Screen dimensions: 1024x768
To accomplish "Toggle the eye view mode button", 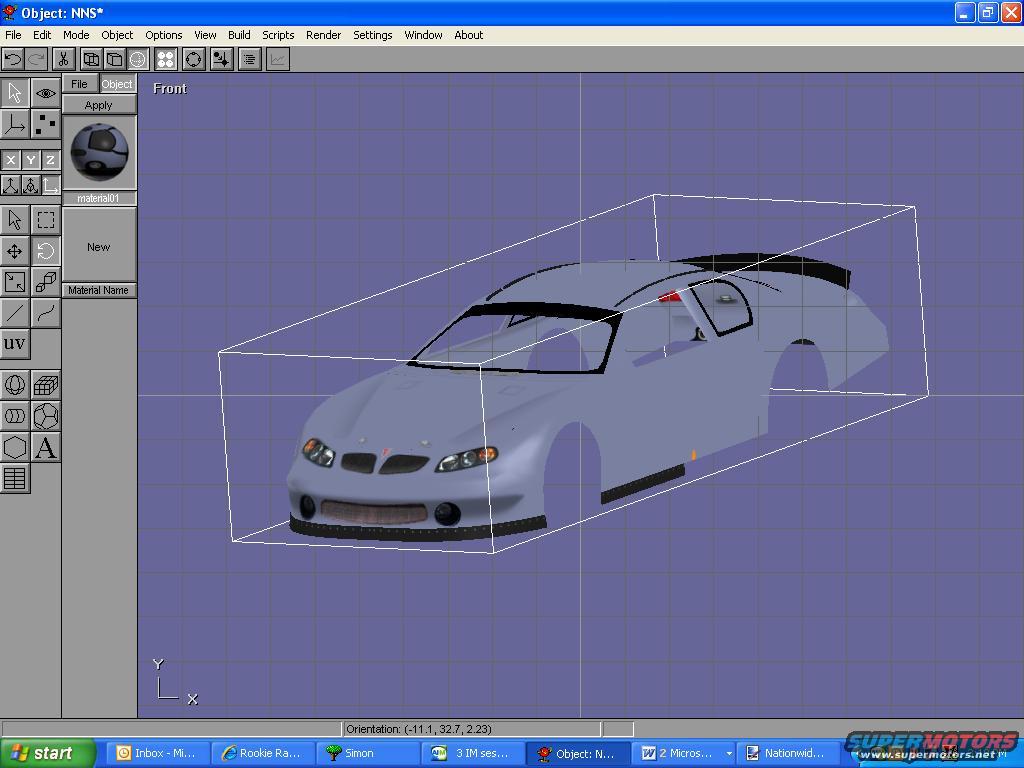I will 45,93.
